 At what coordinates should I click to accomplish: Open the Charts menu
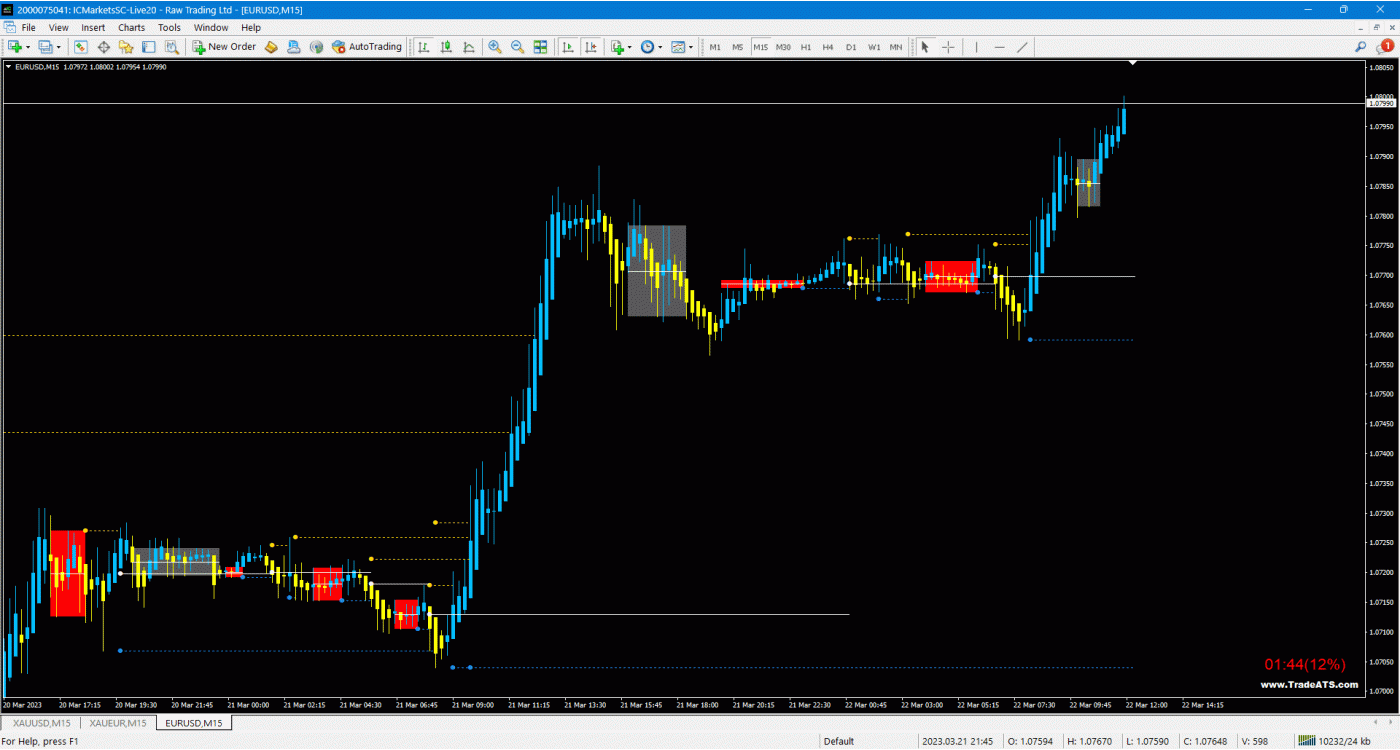(130, 27)
